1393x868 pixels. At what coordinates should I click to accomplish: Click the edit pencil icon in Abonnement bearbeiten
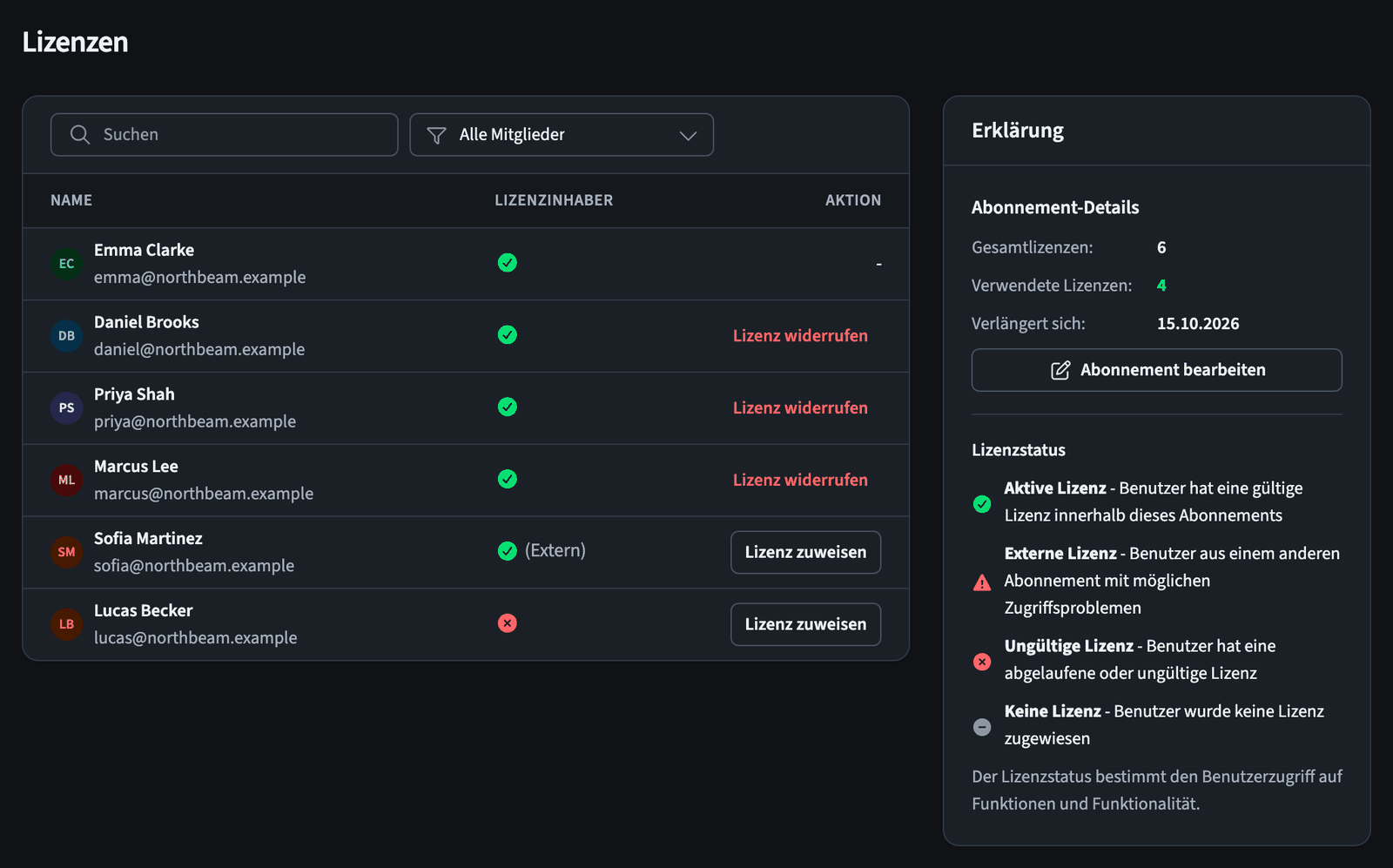click(x=1060, y=370)
